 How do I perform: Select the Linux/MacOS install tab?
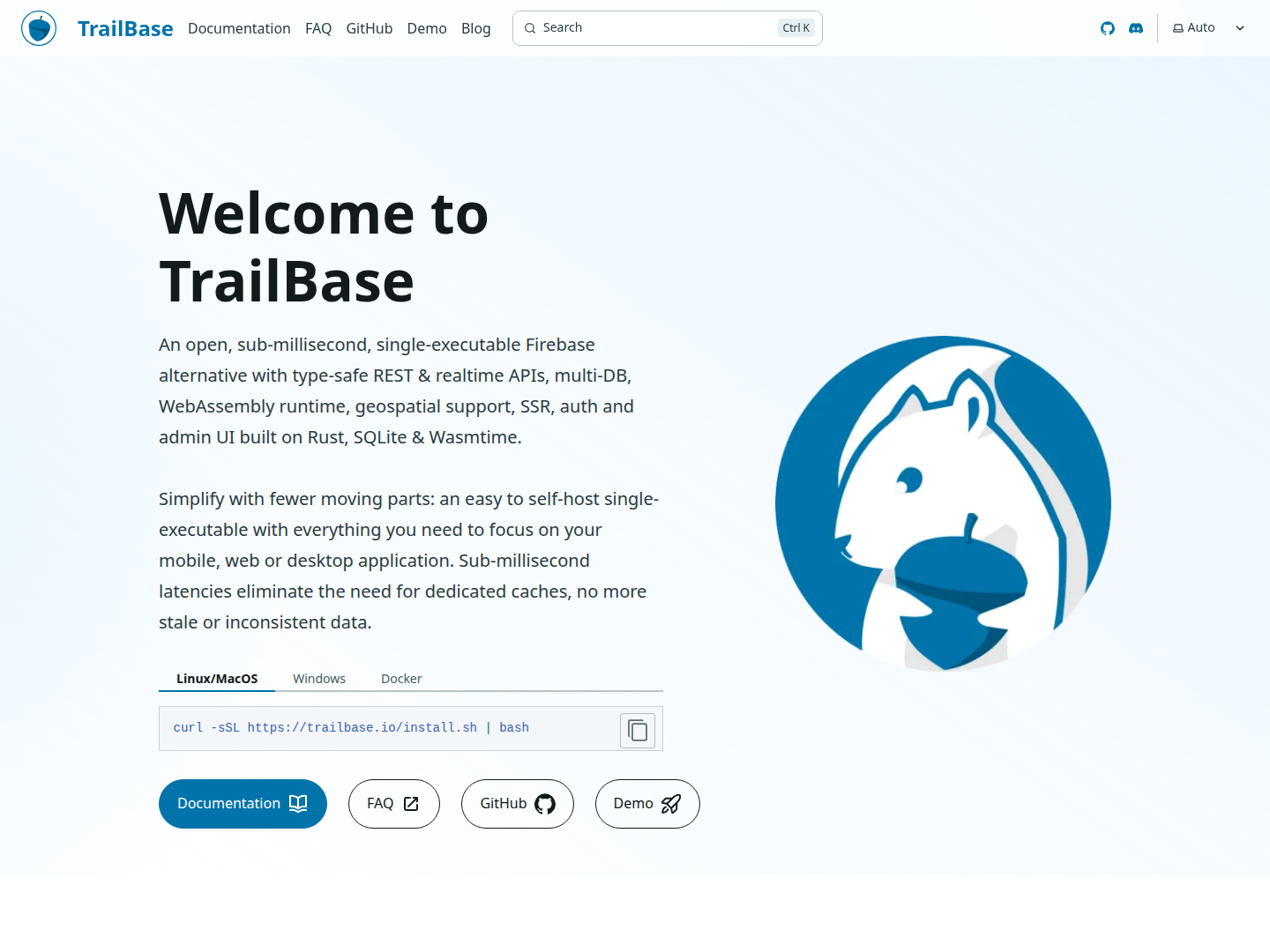pos(217,679)
